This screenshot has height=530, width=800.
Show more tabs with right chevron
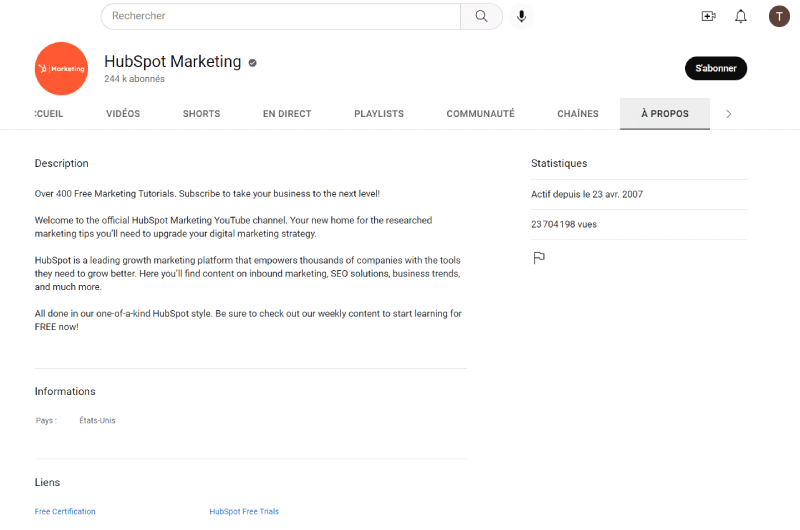click(729, 114)
